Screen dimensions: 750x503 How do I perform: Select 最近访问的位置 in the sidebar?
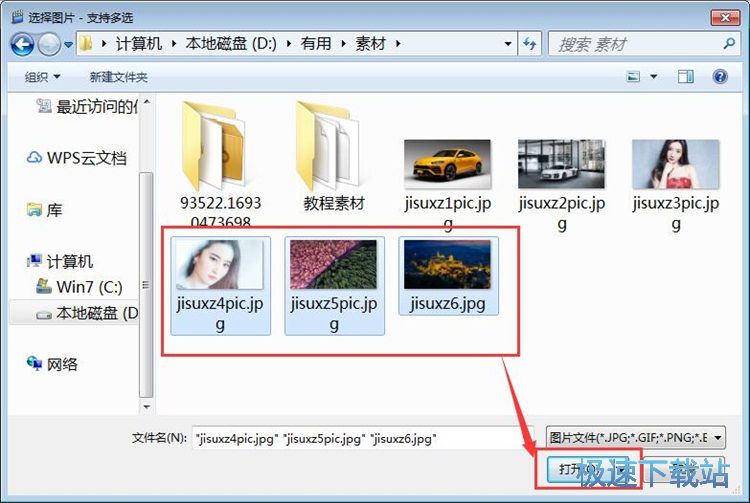coord(88,106)
